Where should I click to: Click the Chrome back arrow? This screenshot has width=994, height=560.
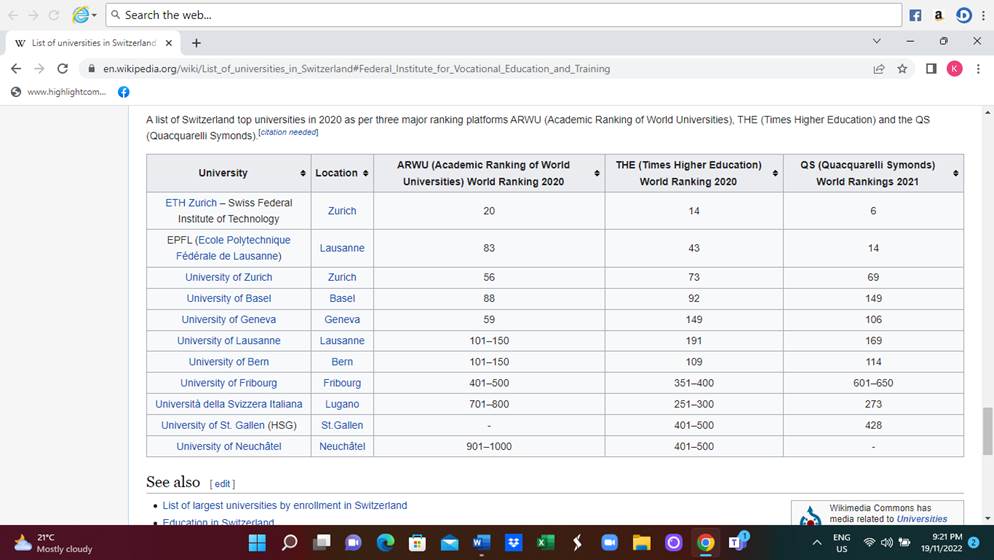(x=16, y=68)
